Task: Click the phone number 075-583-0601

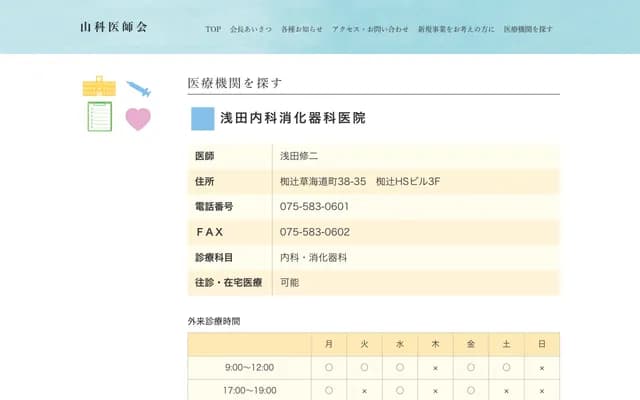Action: pos(314,207)
